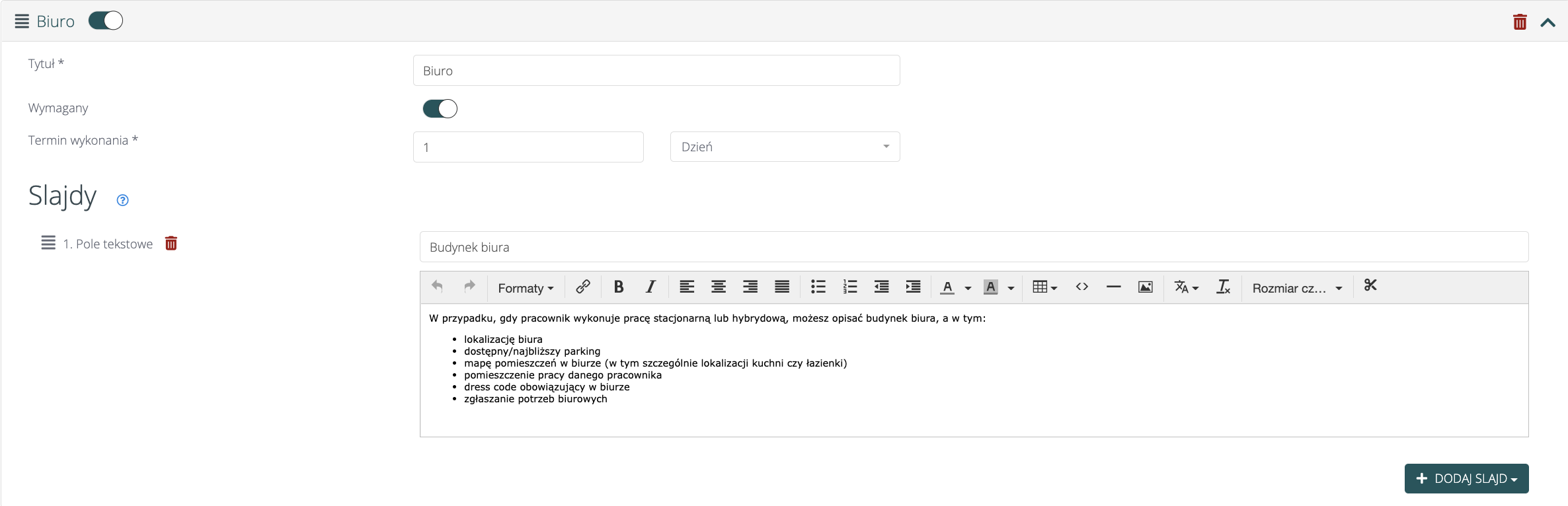Toggle italic text formatting
The height and width of the screenshot is (506, 1568).
click(650, 287)
